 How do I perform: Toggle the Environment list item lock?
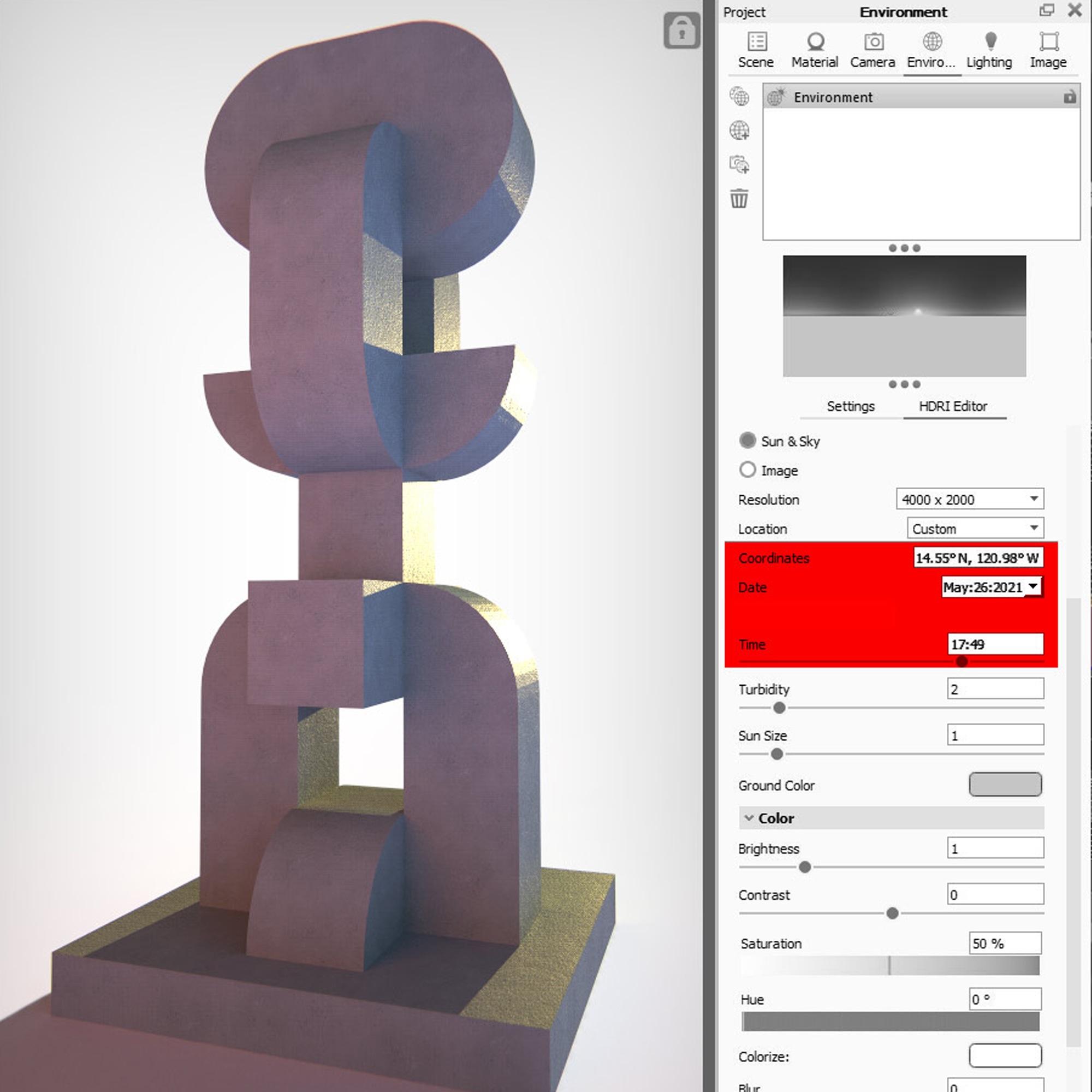1069,97
